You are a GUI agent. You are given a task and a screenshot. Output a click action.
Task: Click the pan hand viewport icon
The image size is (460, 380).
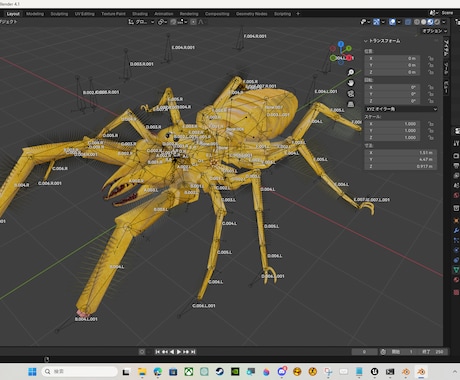click(351, 83)
